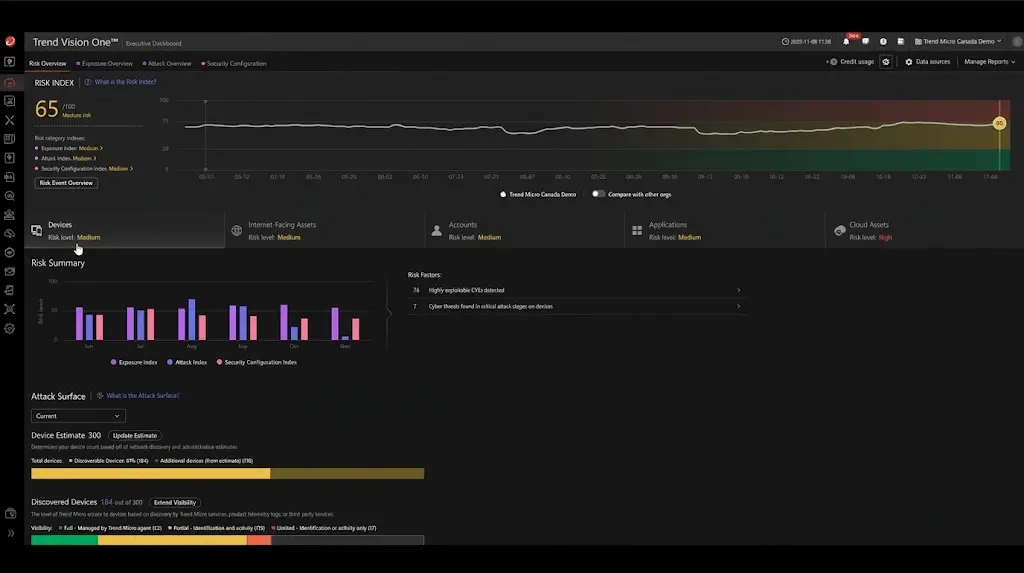Screen dimensions: 1024x573
Task: Open the notifications bell icon
Action: pyautogui.click(x=846, y=41)
